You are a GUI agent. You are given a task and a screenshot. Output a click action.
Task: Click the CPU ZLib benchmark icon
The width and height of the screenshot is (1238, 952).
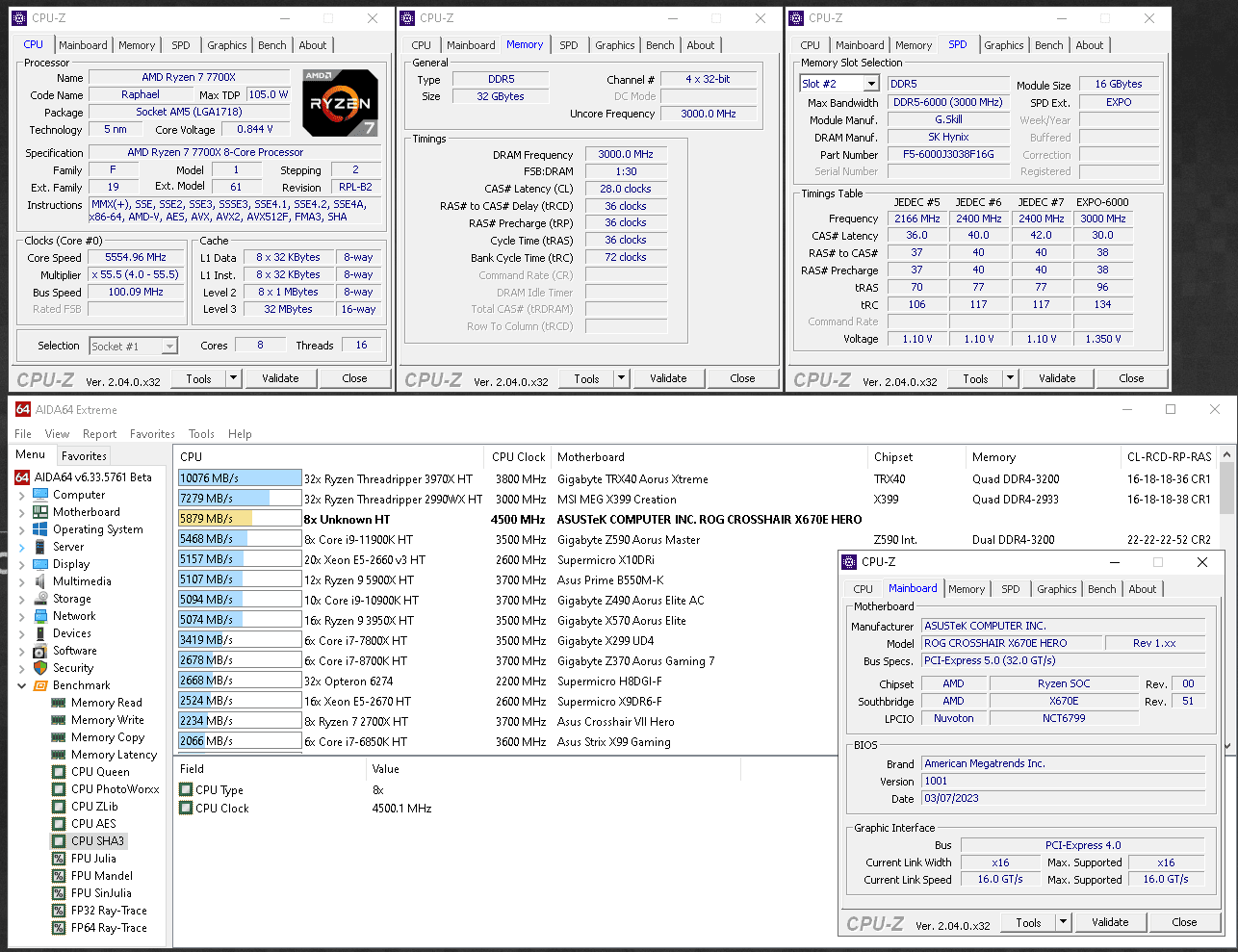(59, 807)
